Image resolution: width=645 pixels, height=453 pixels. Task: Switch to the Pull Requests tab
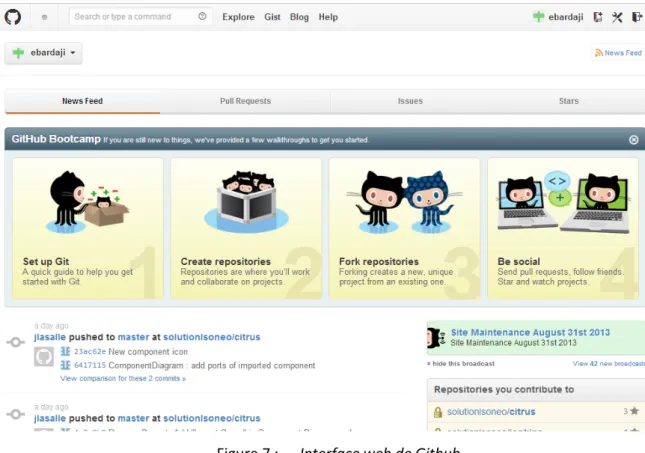245,101
